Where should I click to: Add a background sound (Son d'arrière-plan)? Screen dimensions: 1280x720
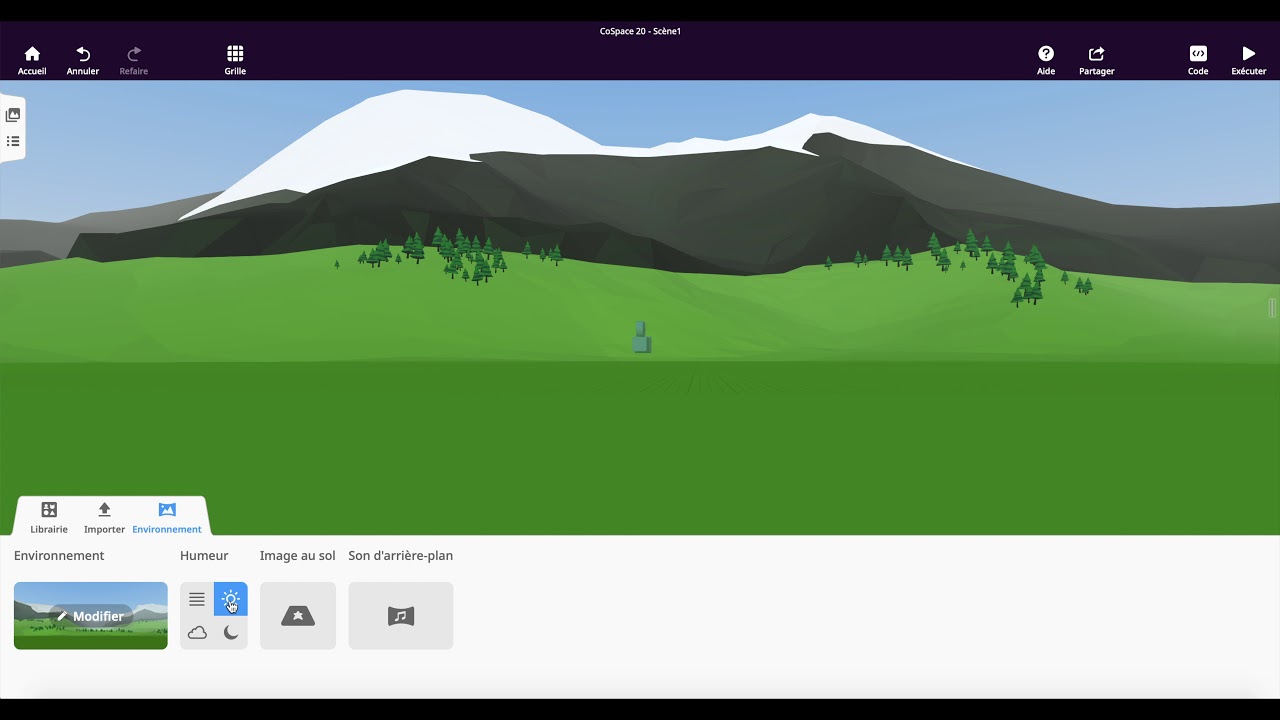[401, 616]
